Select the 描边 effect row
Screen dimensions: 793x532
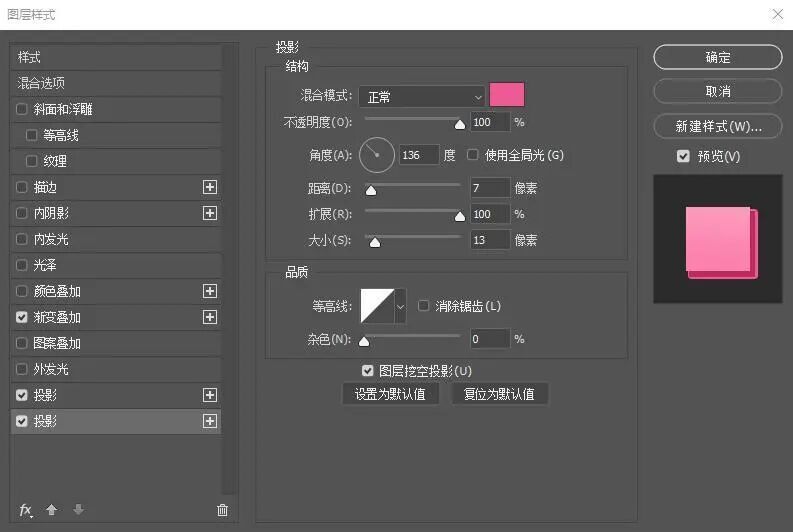pos(115,187)
